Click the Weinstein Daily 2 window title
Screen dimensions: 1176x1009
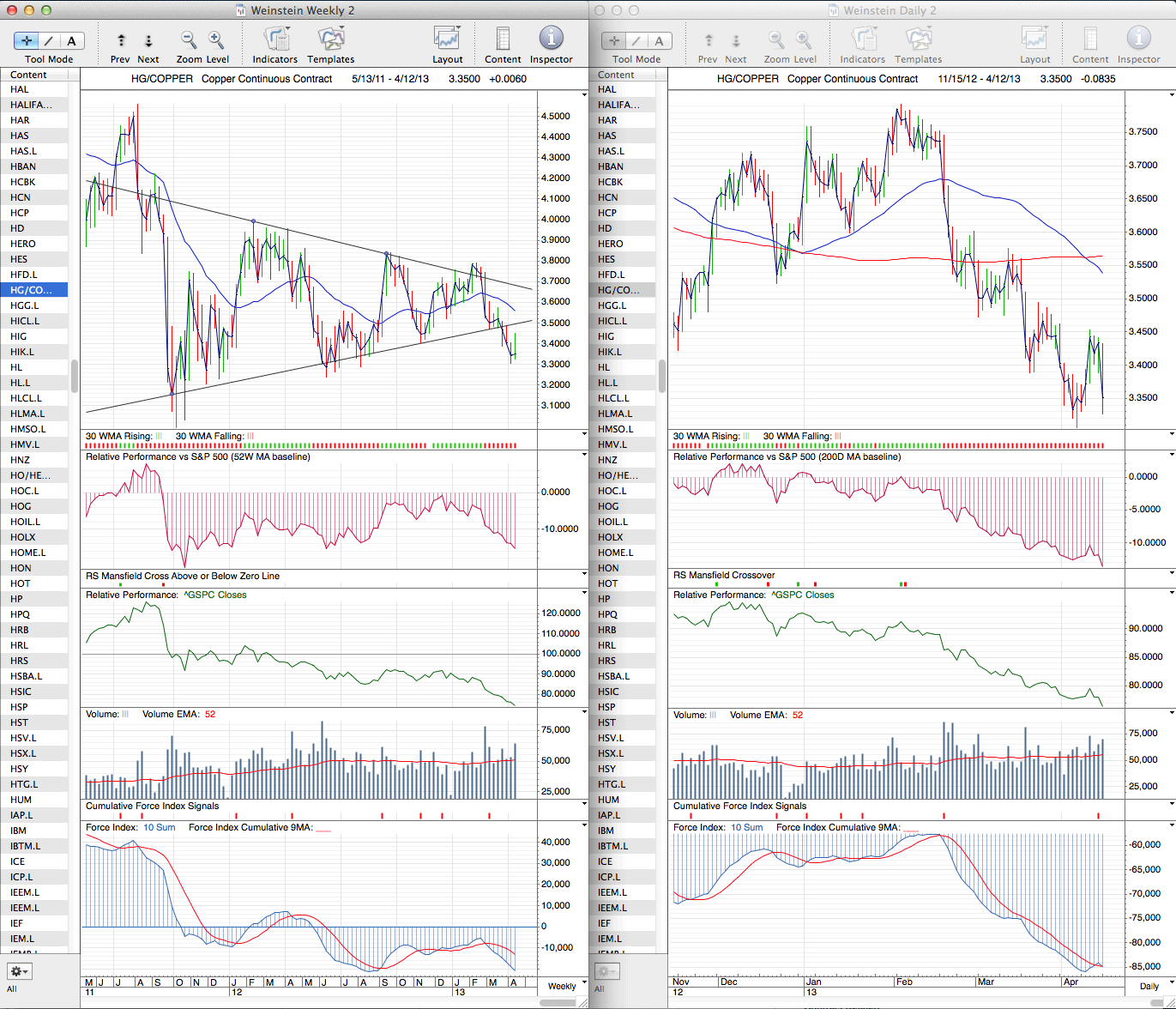pos(890,10)
